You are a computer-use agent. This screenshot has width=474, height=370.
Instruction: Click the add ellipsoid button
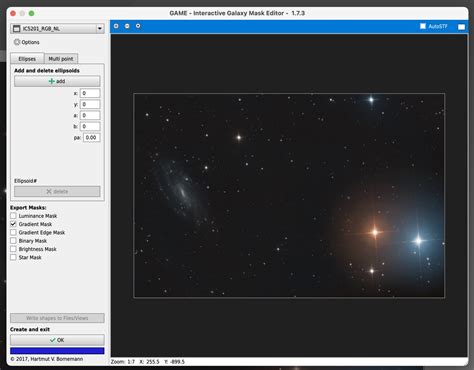[x=57, y=81]
